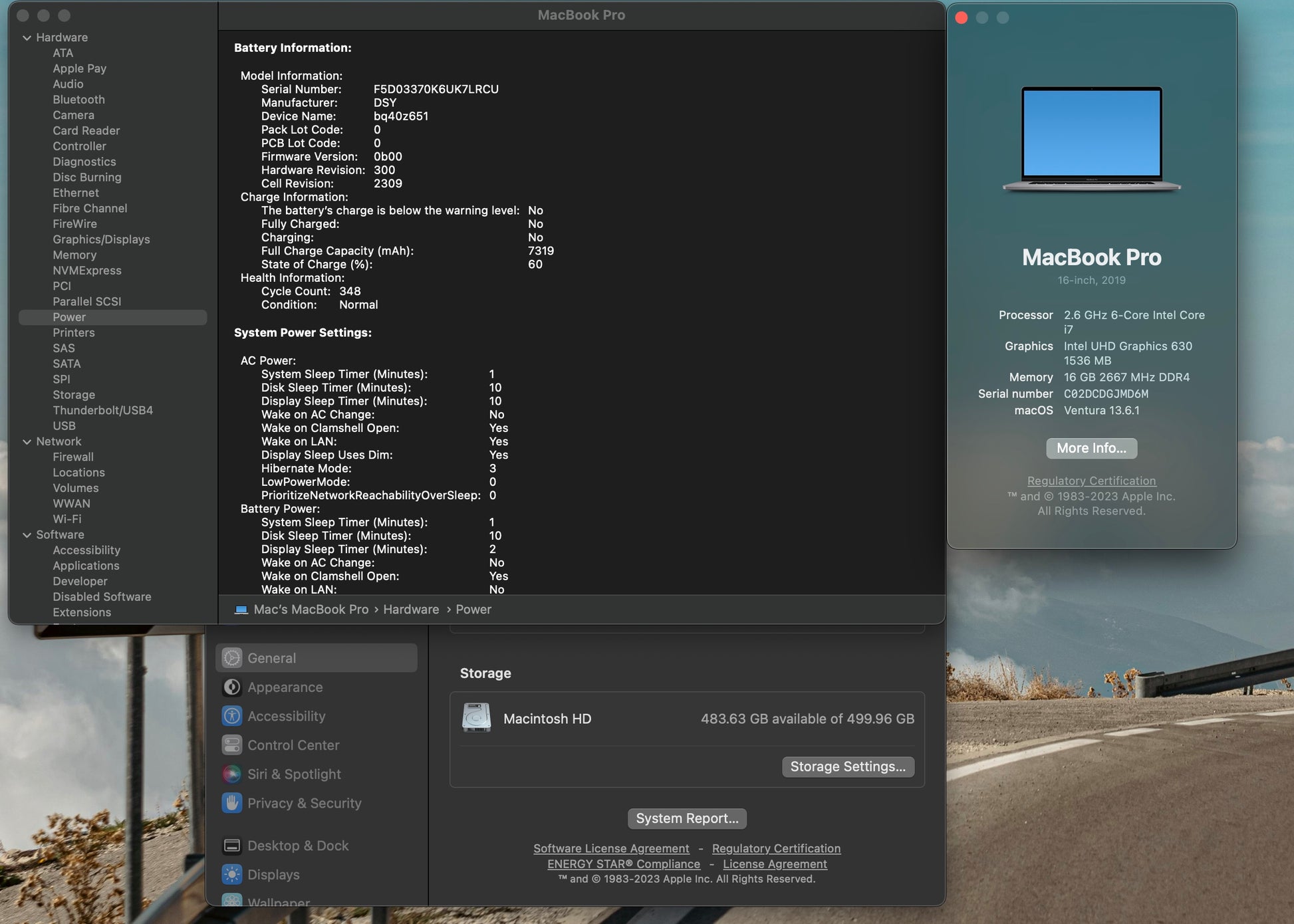Select Thunderbolt/USB4 in the sidebar
1294x924 pixels.
102,410
